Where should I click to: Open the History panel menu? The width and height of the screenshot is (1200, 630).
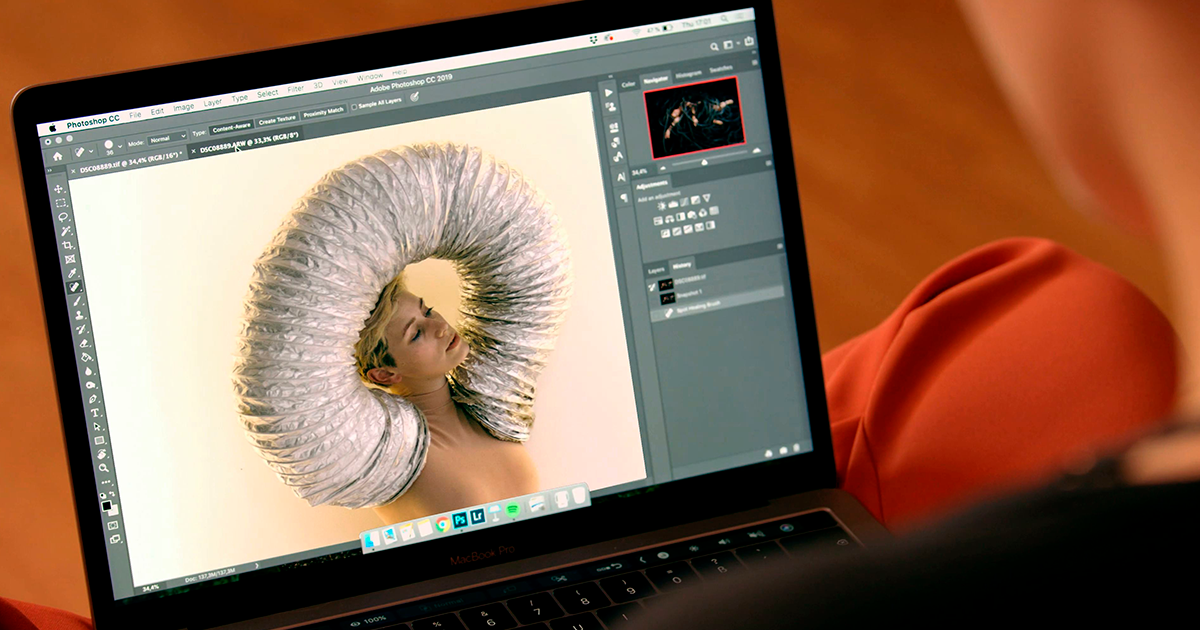click(780, 247)
